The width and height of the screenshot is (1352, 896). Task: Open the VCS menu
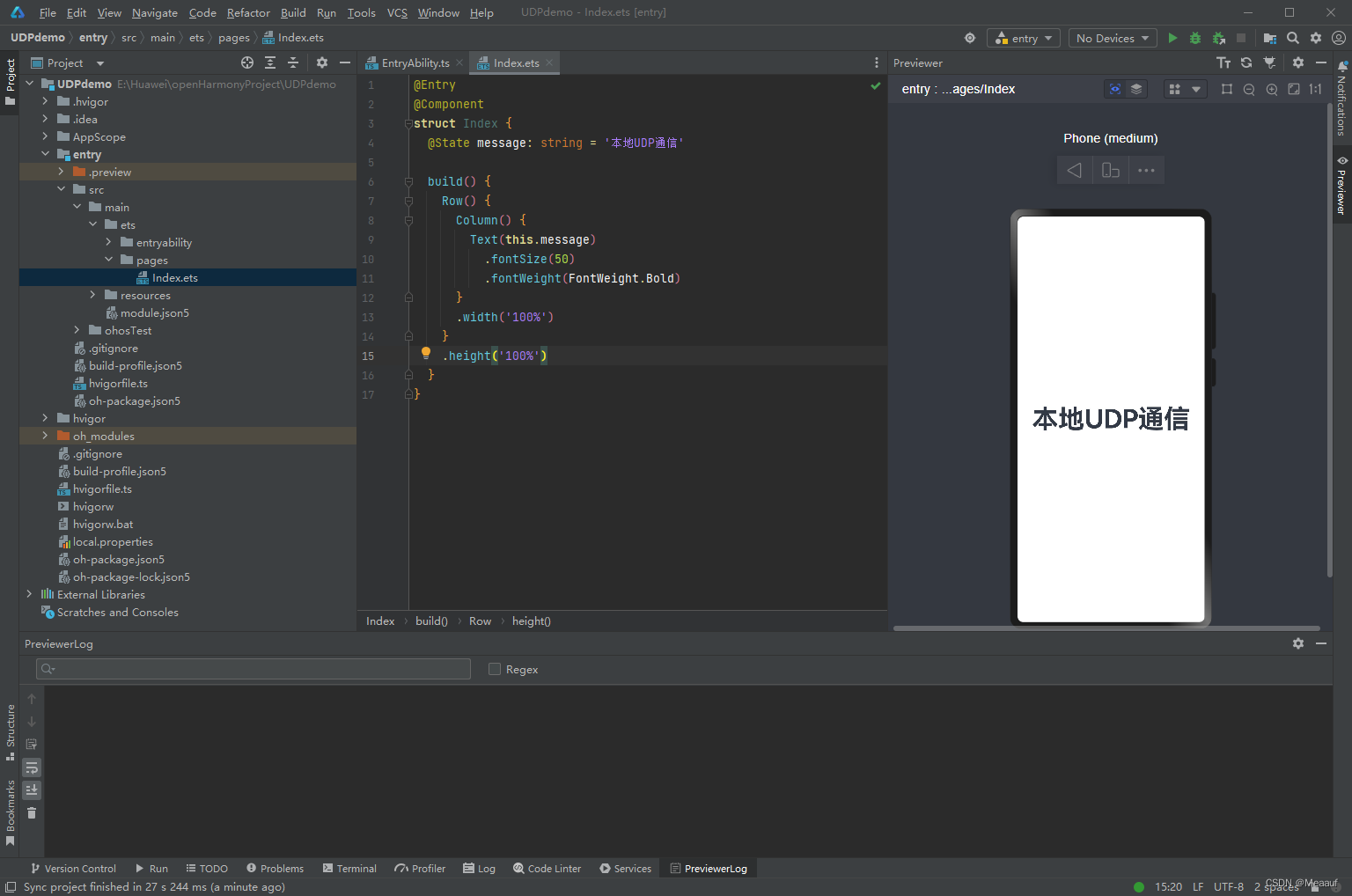397,12
